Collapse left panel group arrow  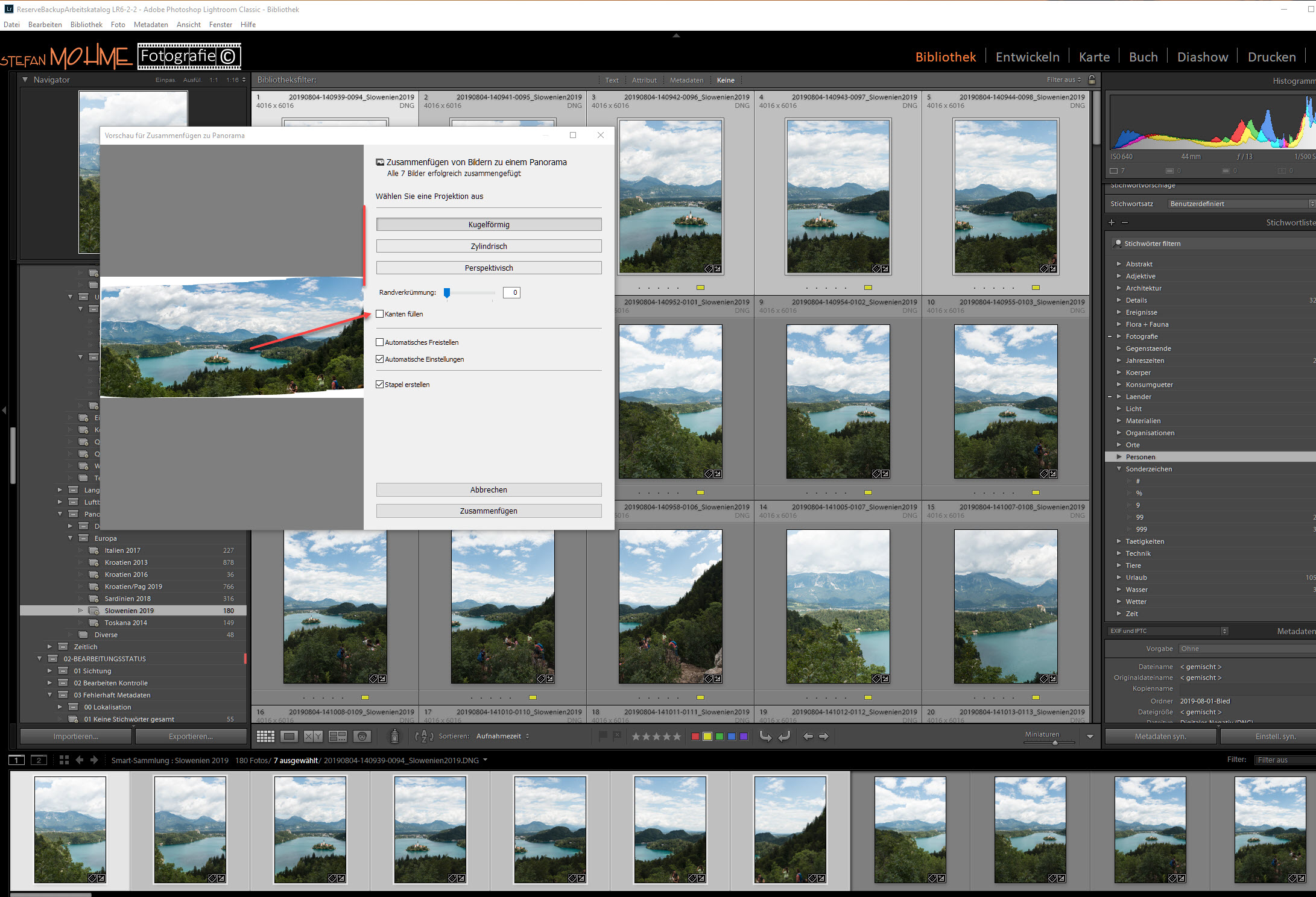4,411
